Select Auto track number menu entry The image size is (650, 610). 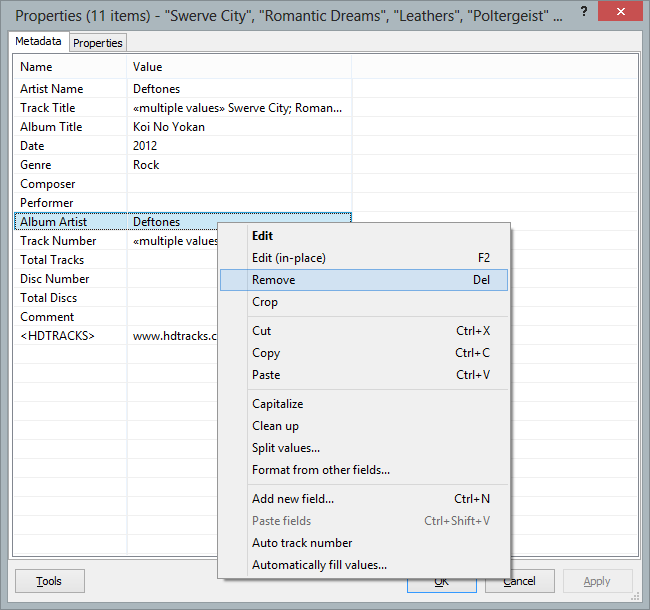click(x=364, y=542)
